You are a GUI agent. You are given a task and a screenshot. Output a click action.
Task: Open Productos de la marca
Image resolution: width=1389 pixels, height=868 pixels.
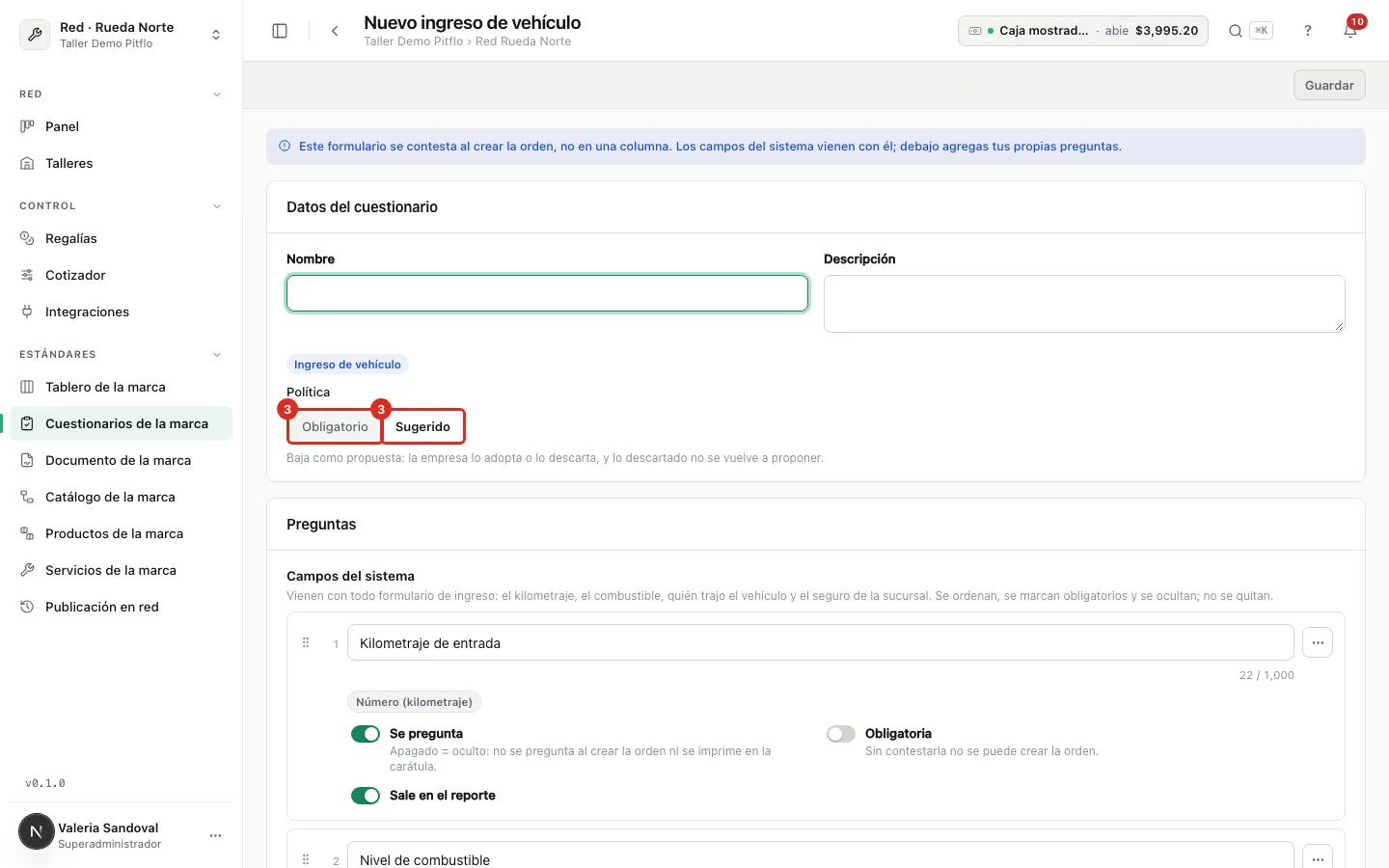[x=122, y=533]
